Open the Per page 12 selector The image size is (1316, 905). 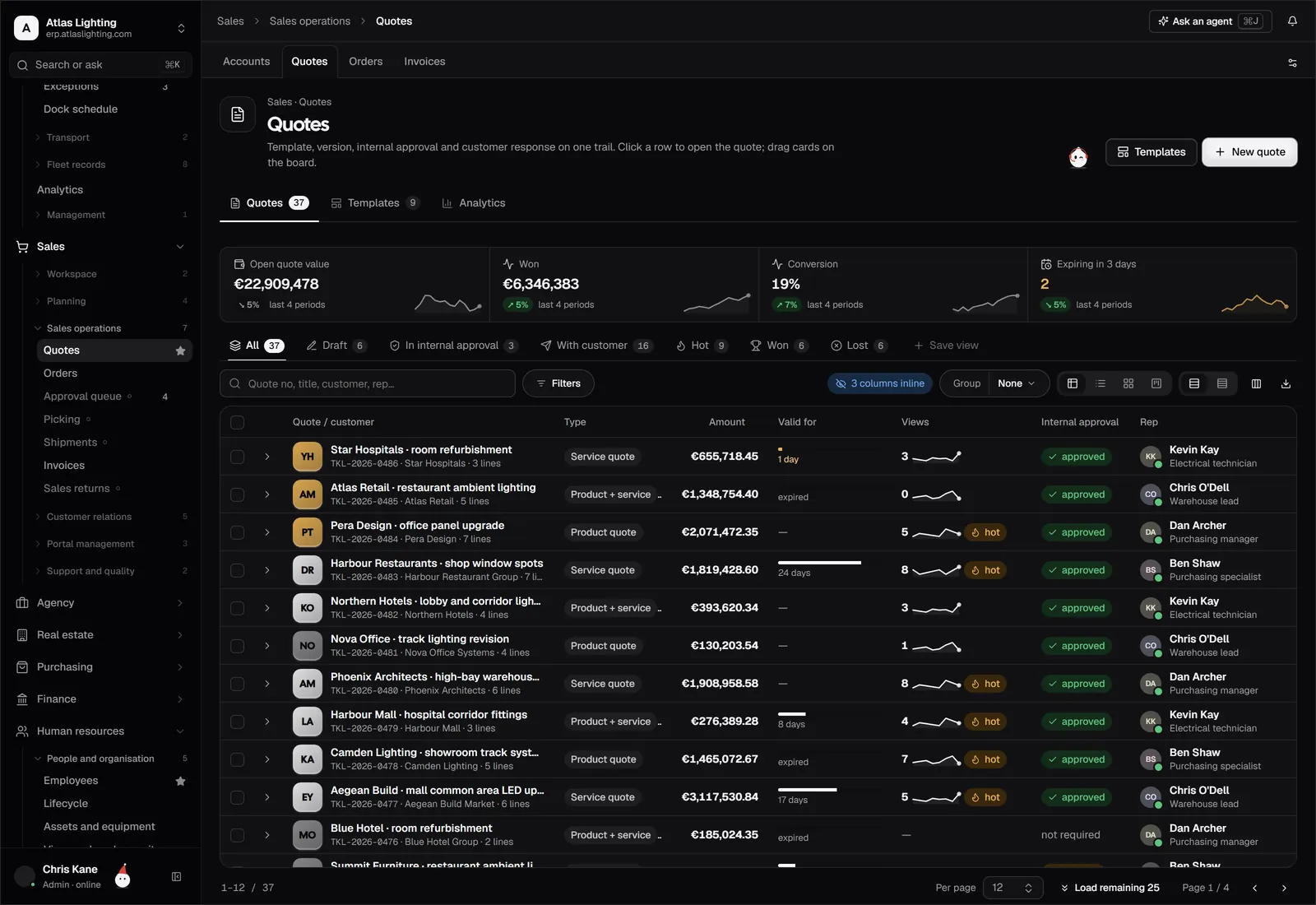1012,888
